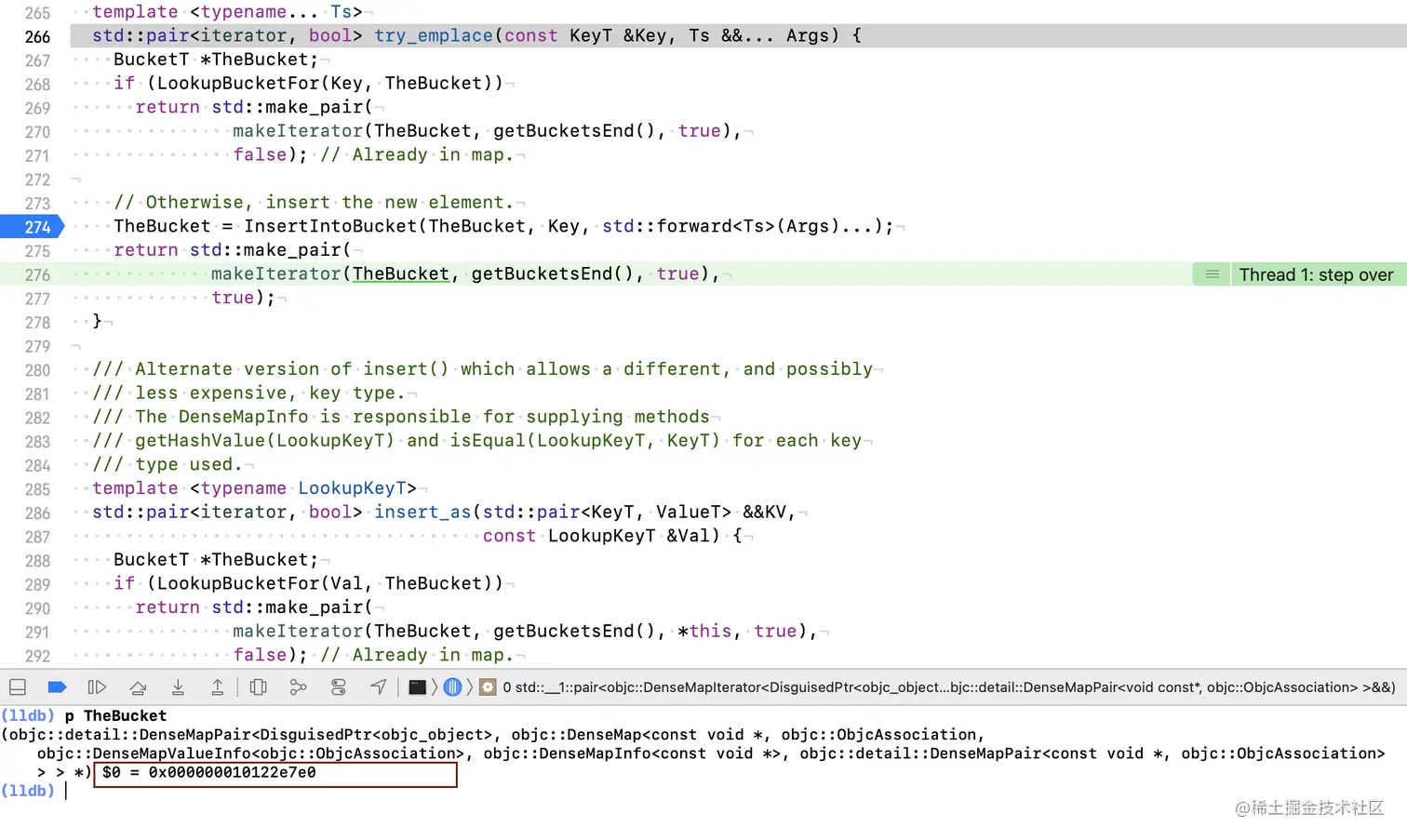The width and height of the screenshot is (1407, 840).
Task: Click the insert_as function name
Action: pyautogui.click(x=422, y=512)
